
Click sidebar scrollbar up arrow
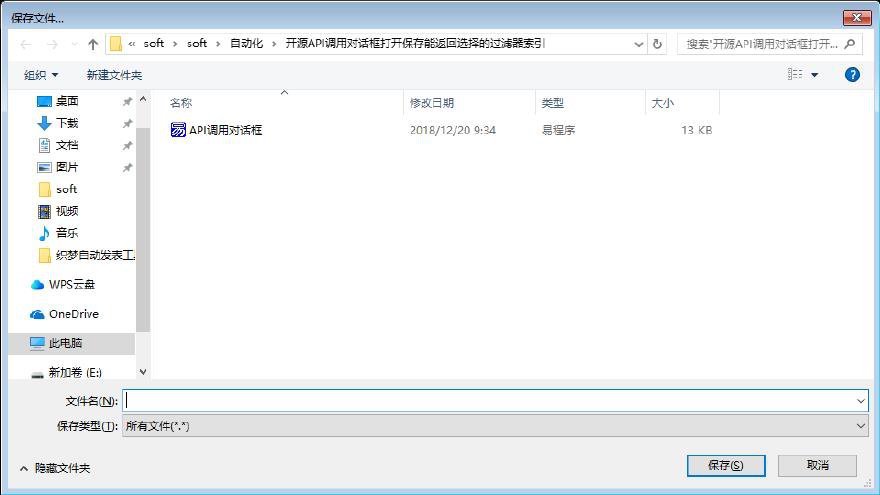143,99
